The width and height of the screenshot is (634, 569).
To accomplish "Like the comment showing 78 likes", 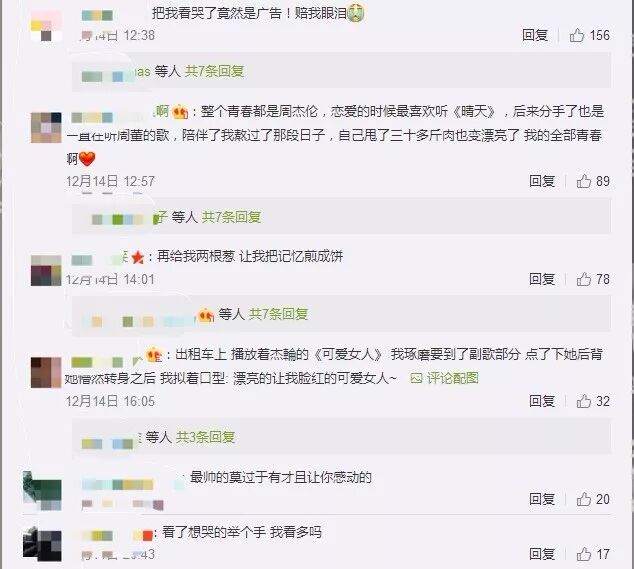I will [x=584, y=279].
